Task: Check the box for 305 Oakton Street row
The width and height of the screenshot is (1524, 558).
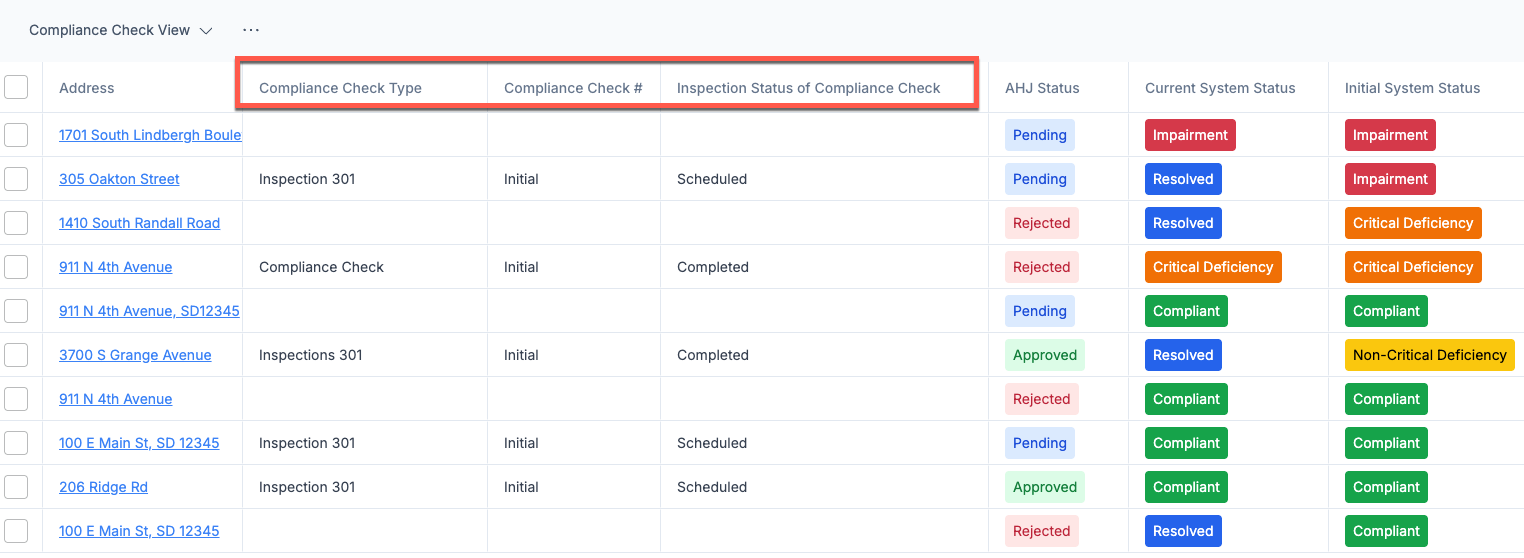Action: point(16,179)
